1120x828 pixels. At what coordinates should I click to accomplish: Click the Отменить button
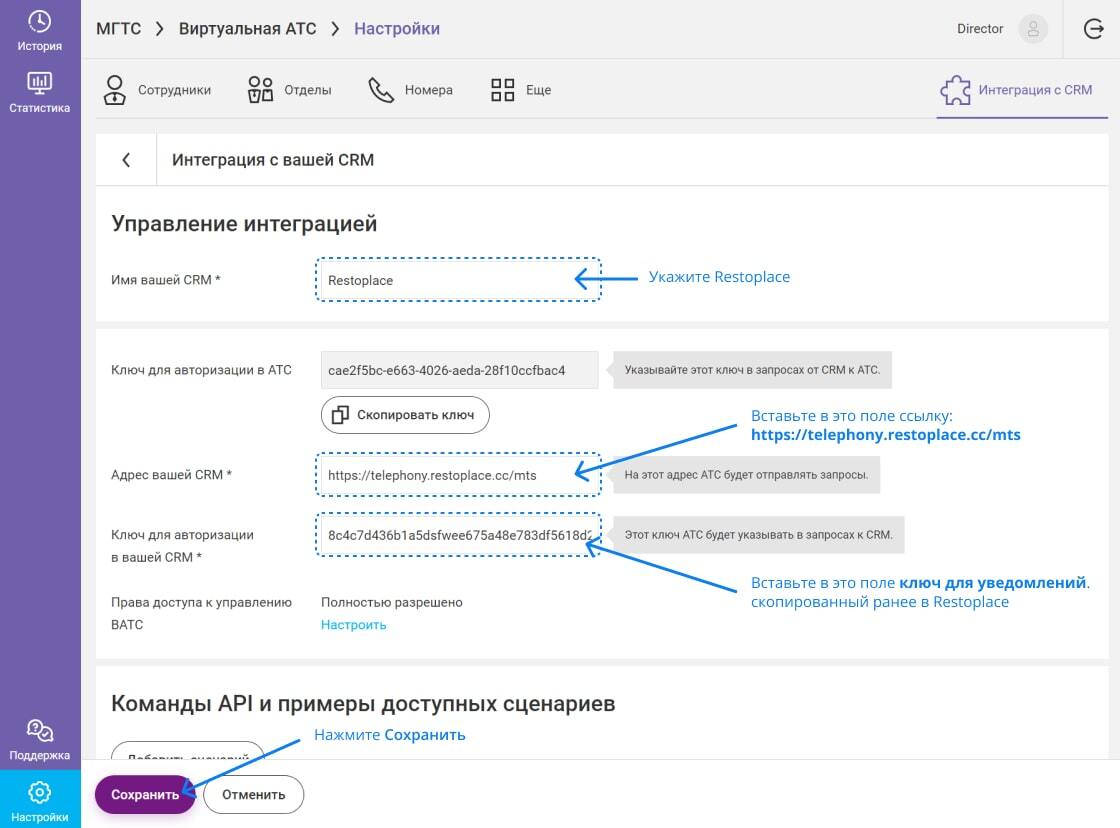[253, 794]
